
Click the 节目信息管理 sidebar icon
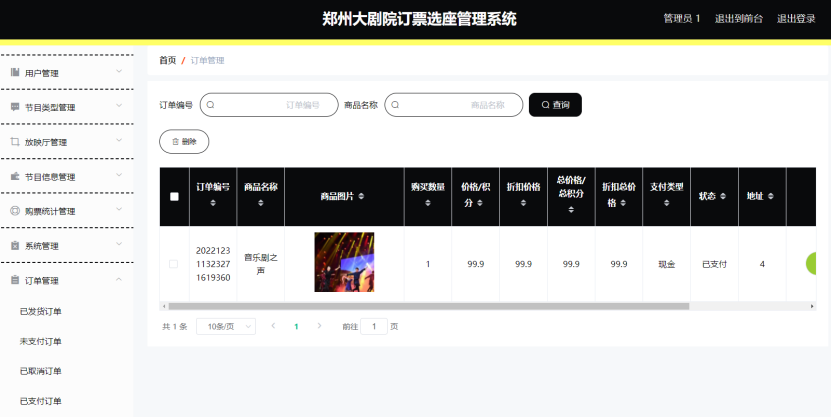(15, 176)
